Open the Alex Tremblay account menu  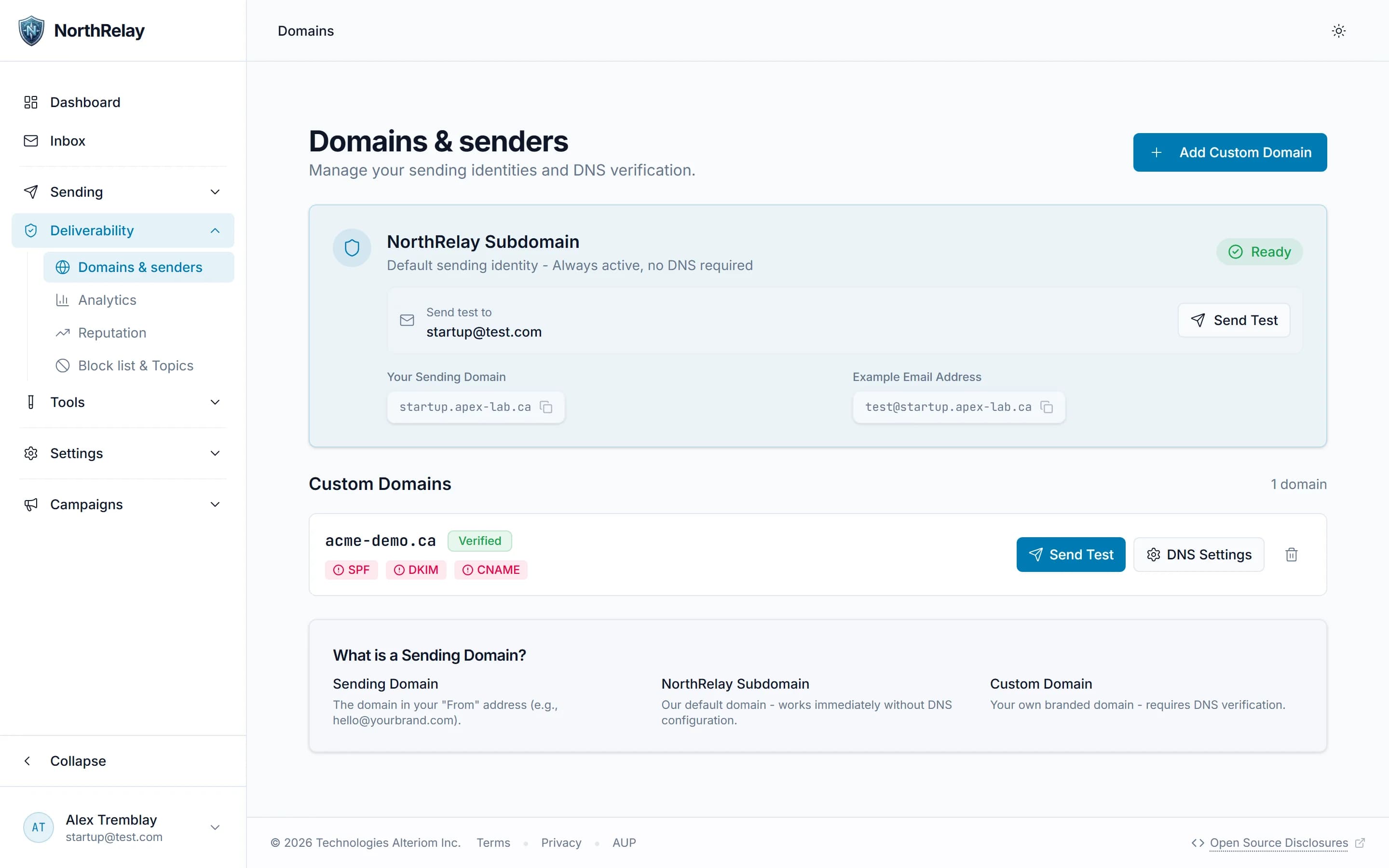pos(123,827)
